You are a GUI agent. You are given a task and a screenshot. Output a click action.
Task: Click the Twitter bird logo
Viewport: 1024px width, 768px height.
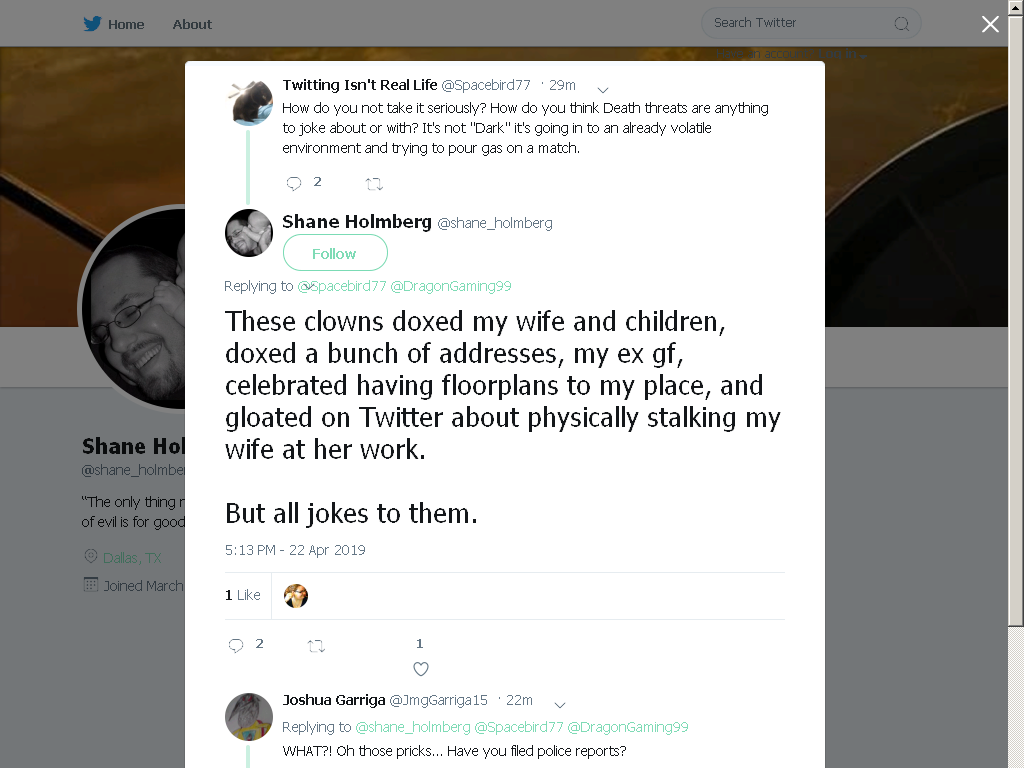[92, 24]
